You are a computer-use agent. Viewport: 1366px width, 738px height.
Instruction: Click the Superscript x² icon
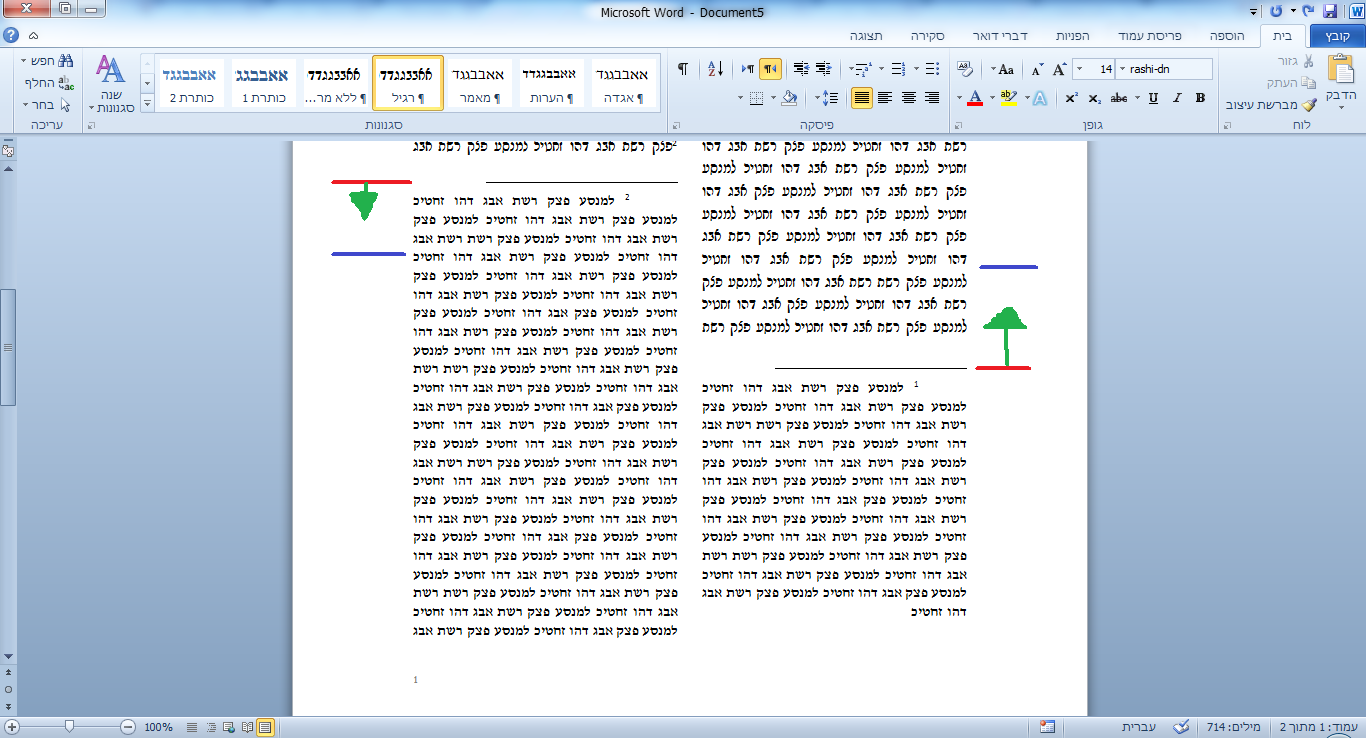[1071, 98]
